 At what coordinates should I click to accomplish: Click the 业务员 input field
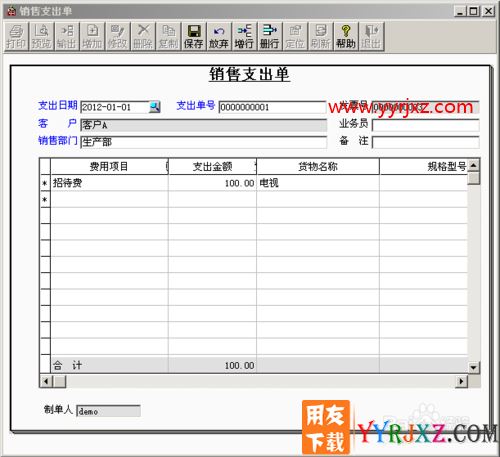[426, 125]
